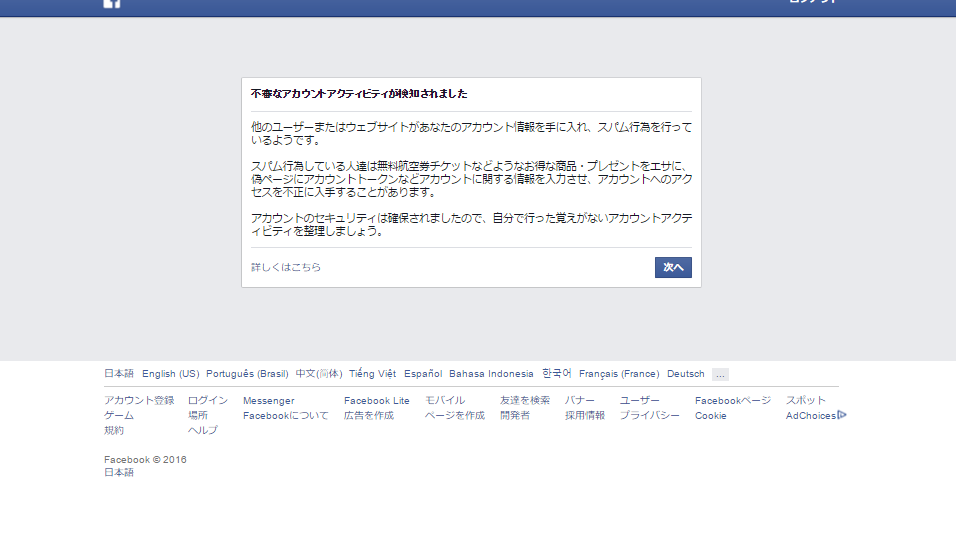This screenshot has height=538, width=956.
Task: Click the Facebook logo icon in header
Action: 112,3
